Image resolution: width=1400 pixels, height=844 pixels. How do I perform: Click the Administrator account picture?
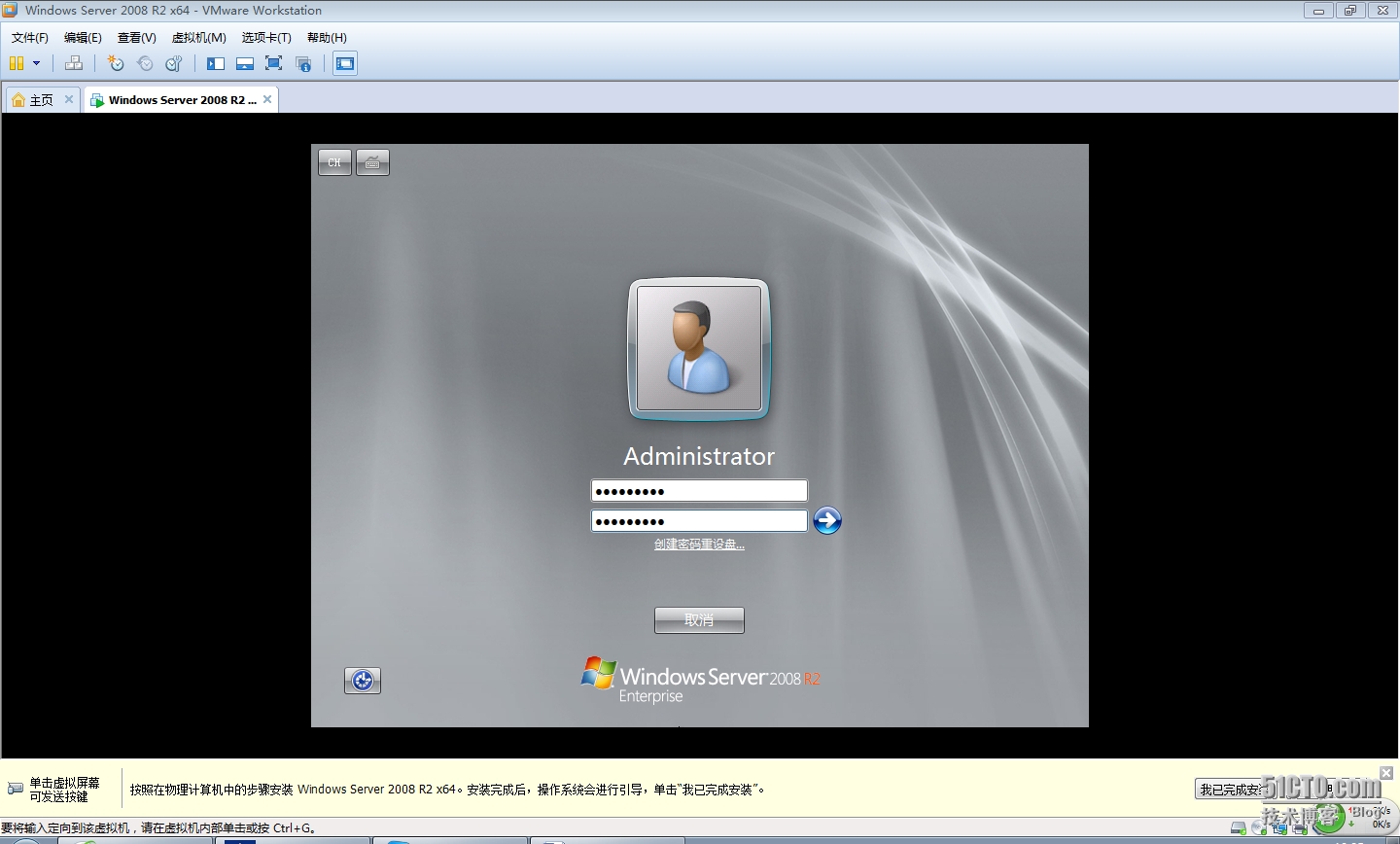click(x=699, y=348)
